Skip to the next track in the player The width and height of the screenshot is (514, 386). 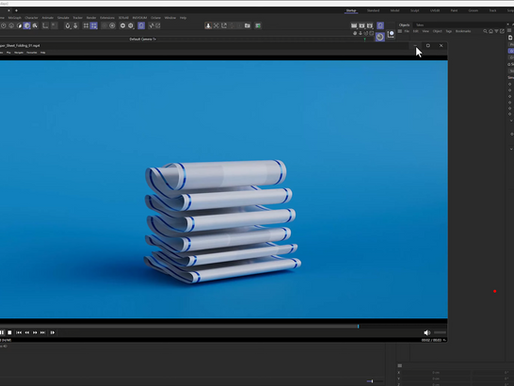43,332
